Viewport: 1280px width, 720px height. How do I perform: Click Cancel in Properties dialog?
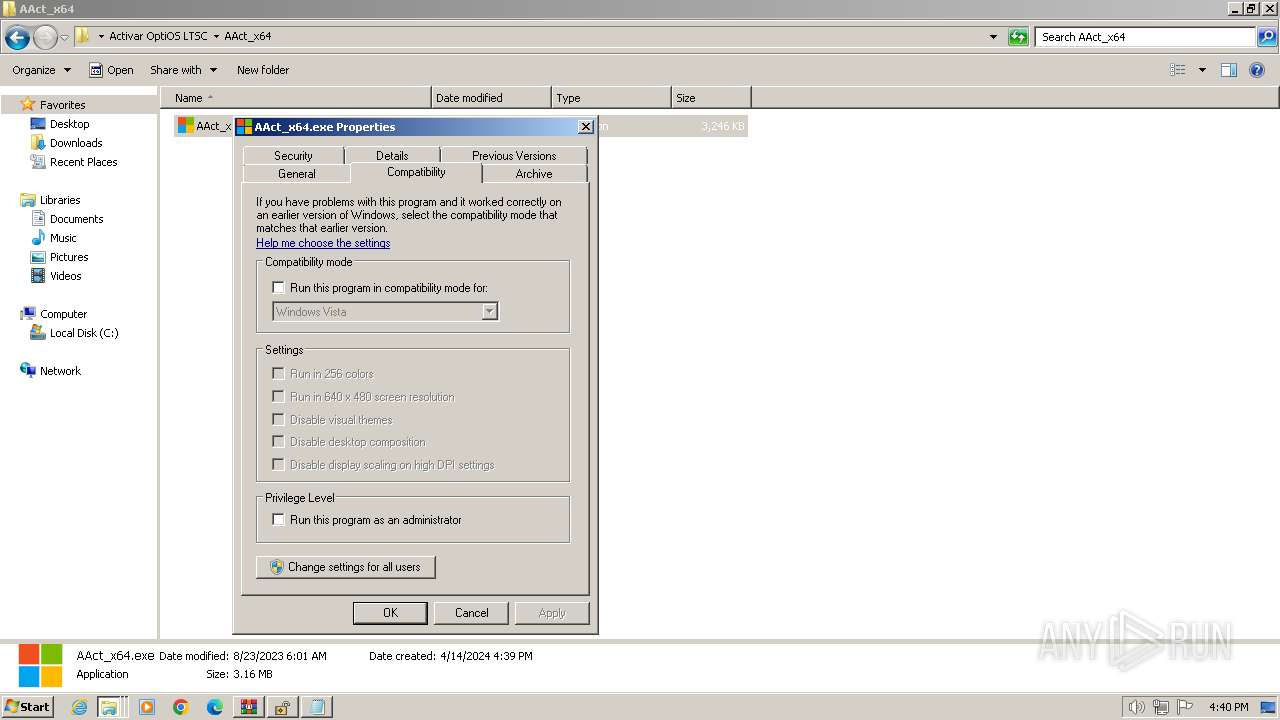[x=472, y=613]
